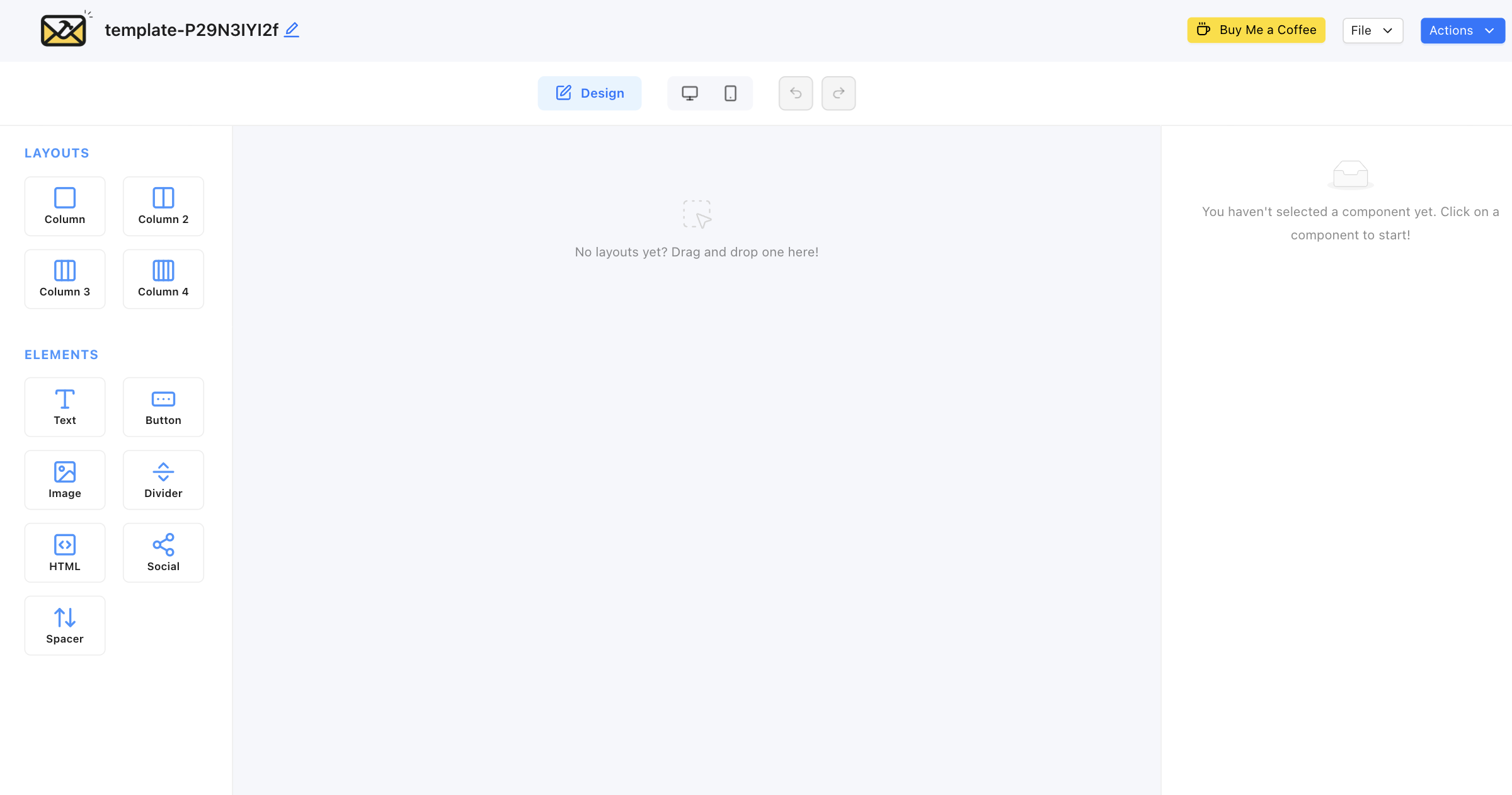Choose the Button element
1512x795 pixels.
[x=163, y=407]
